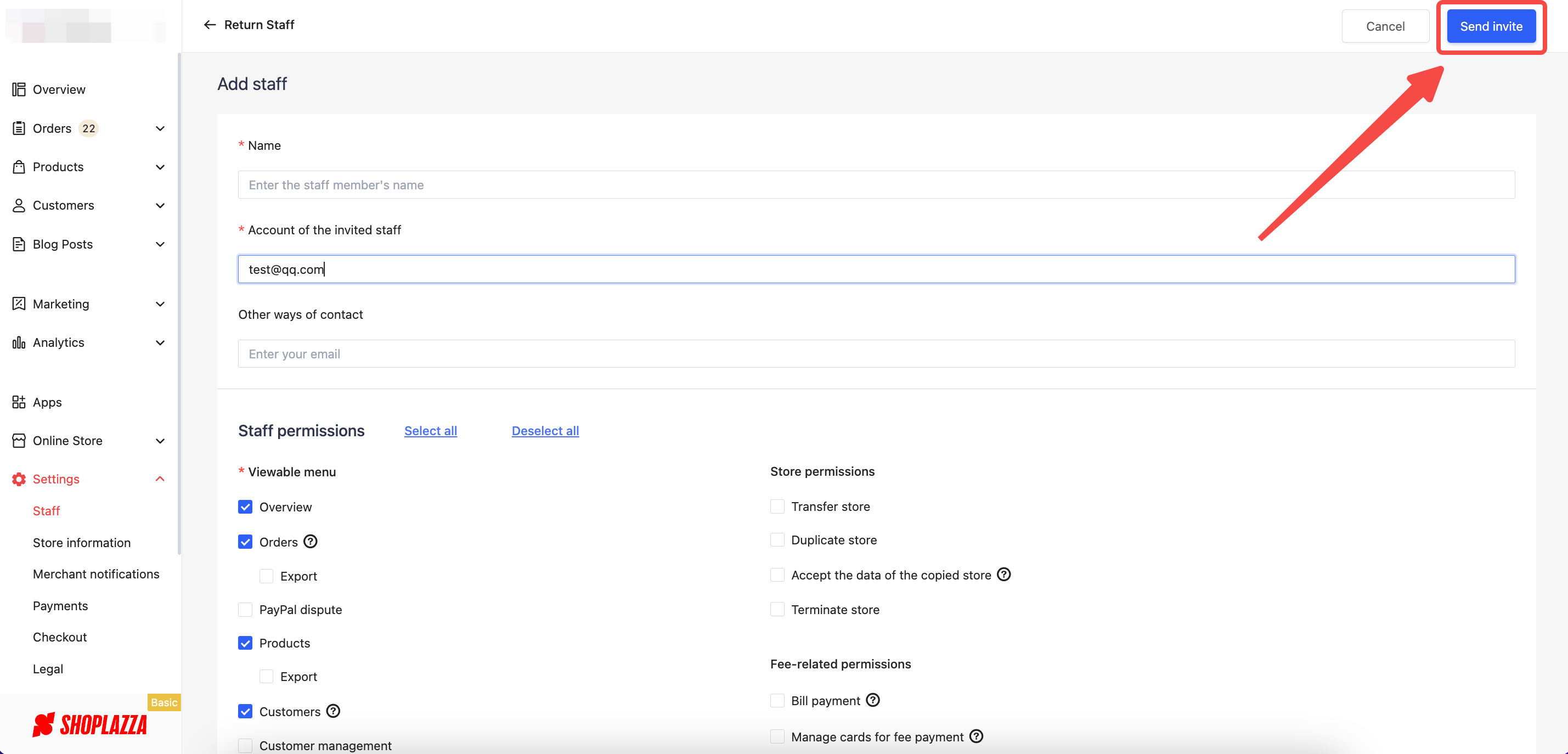Uncheck the Orders permission checkbox
The image size is (1568, 754).
tap(245, 542)
